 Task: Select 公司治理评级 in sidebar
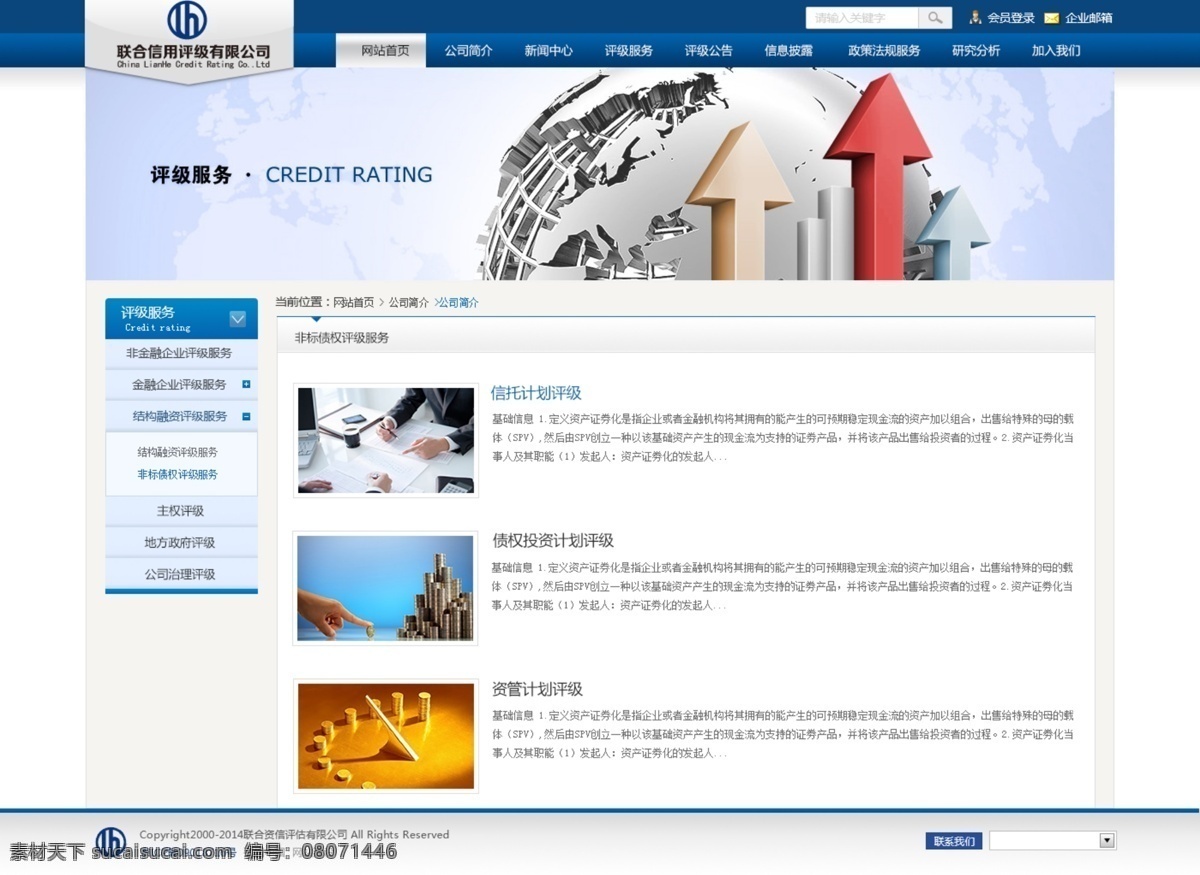click(x=181, y=575)
